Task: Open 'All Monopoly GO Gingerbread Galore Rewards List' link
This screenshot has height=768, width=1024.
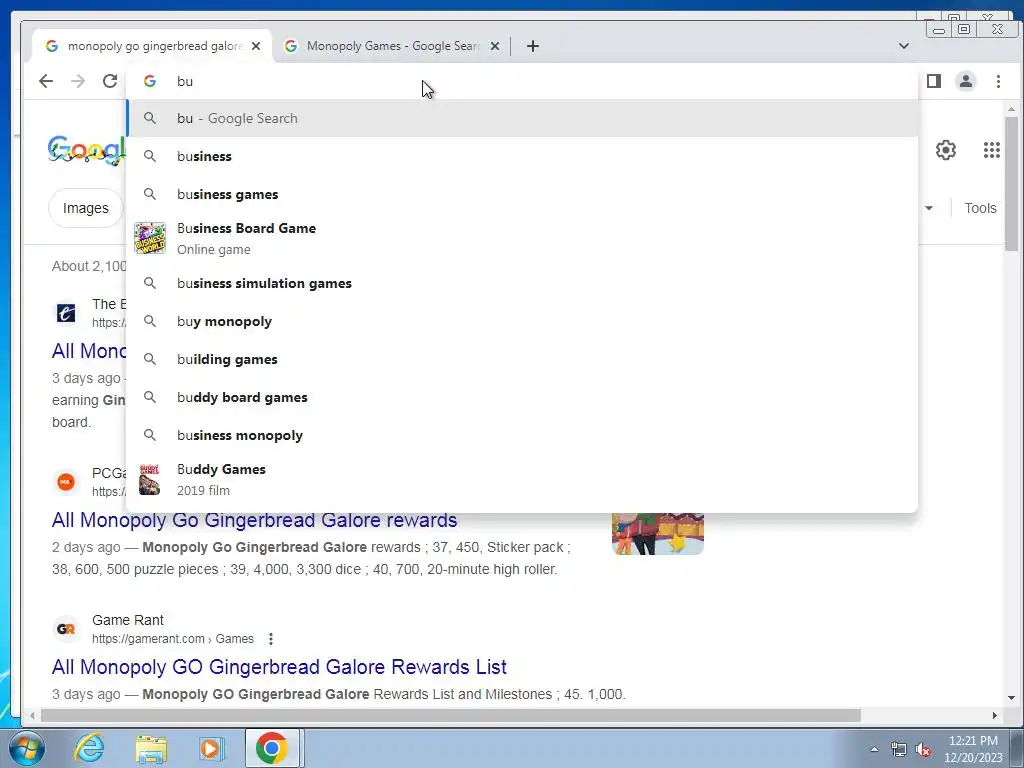Action: tap(279, 667)
